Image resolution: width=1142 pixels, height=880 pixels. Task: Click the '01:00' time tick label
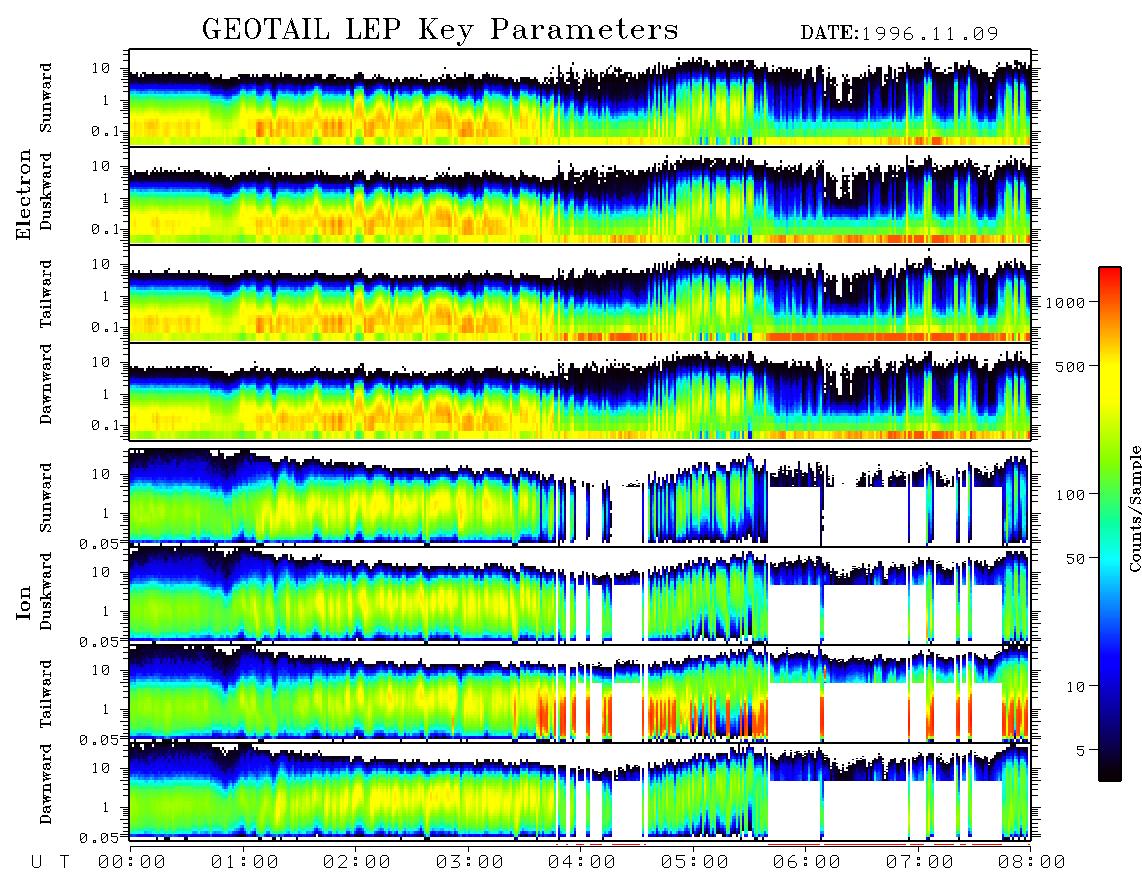pos(245,863)
